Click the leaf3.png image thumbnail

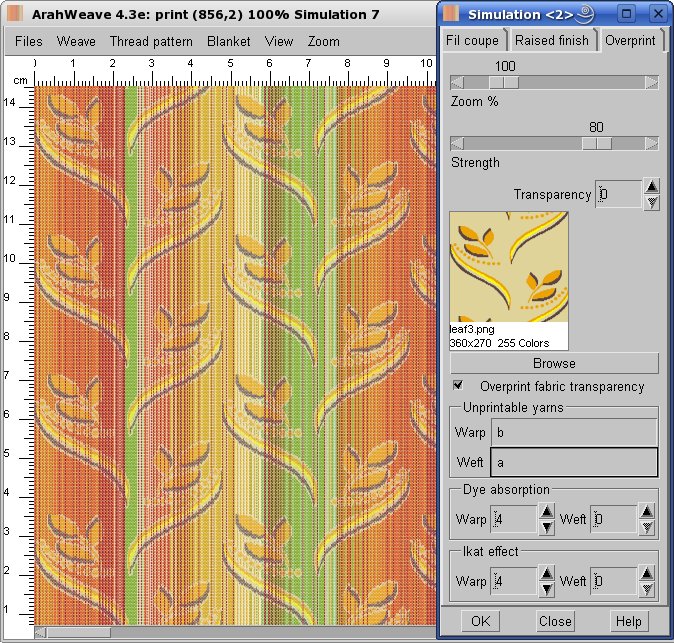coord(509,266)
